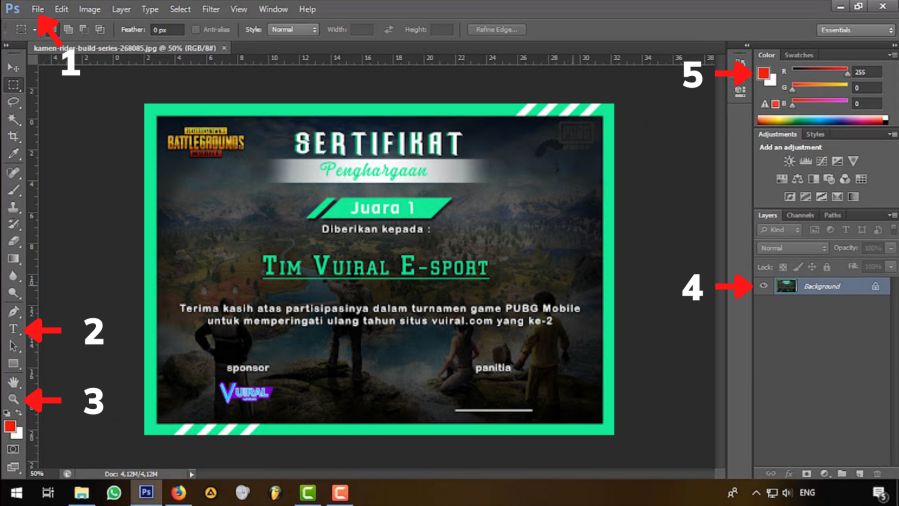Viewport: 899px width, 506px height.
Task: Select the Blur tool
Action: [x=13, y=276]
